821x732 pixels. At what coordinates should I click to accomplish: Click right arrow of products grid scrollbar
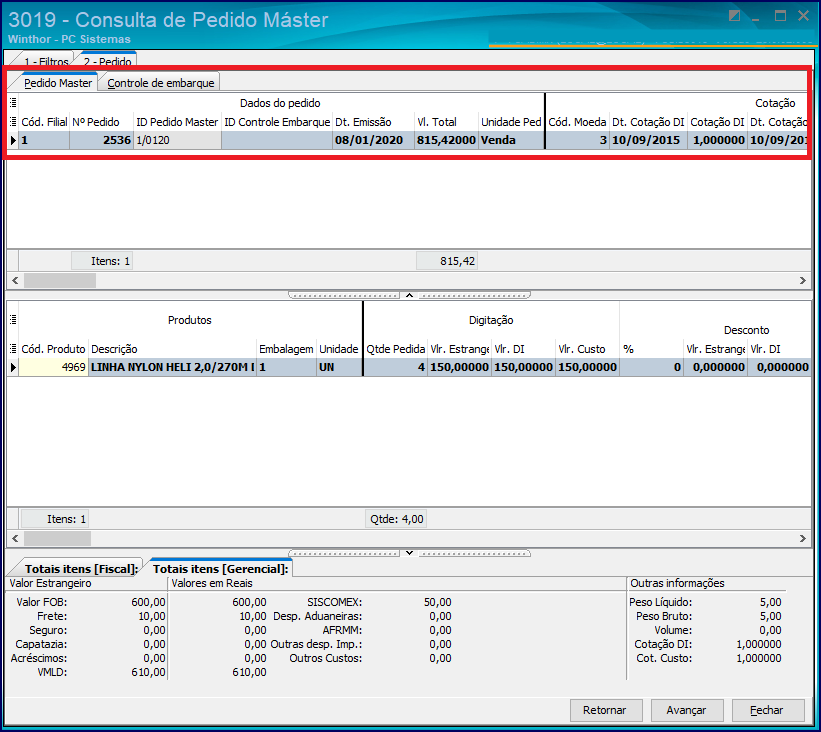pyautogui.click(x=803, y=538)
